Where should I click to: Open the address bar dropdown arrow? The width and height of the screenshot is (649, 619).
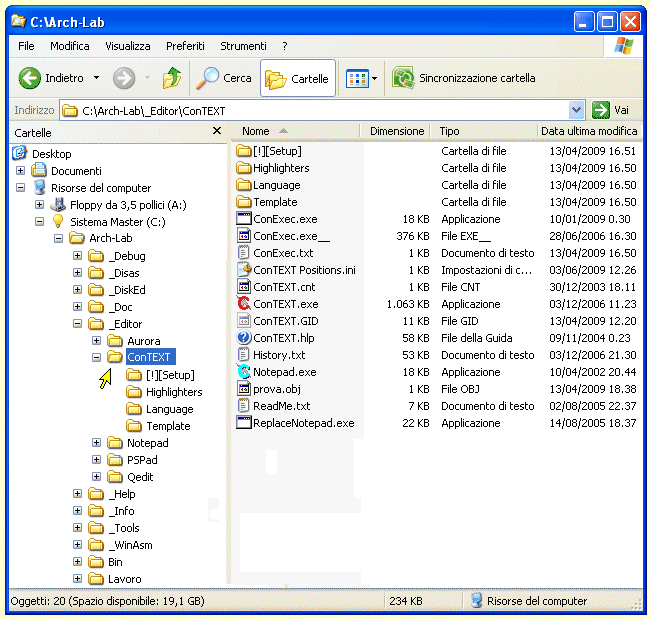click(x=576, y=110)
